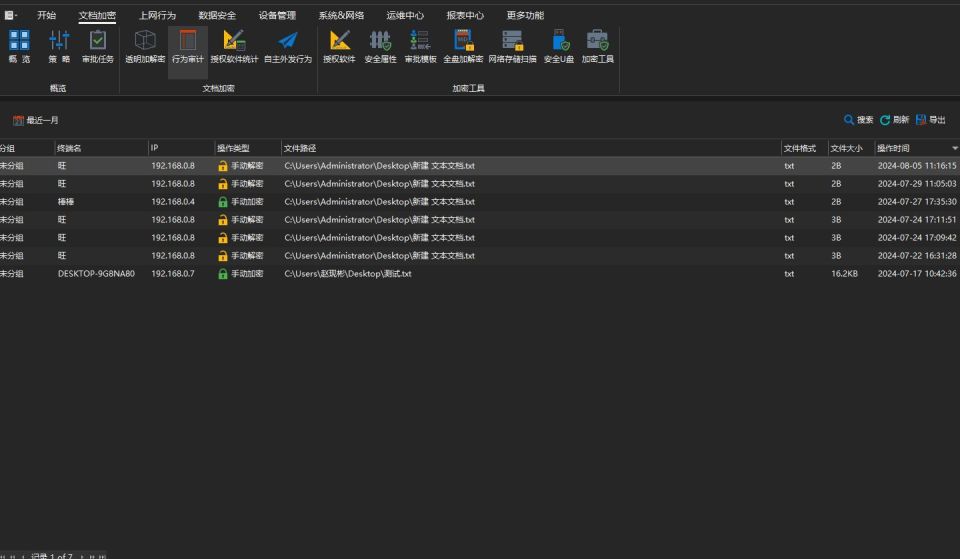
Task: Open the 报表中心 ribbon tab
Action: [x=465, y=15]
